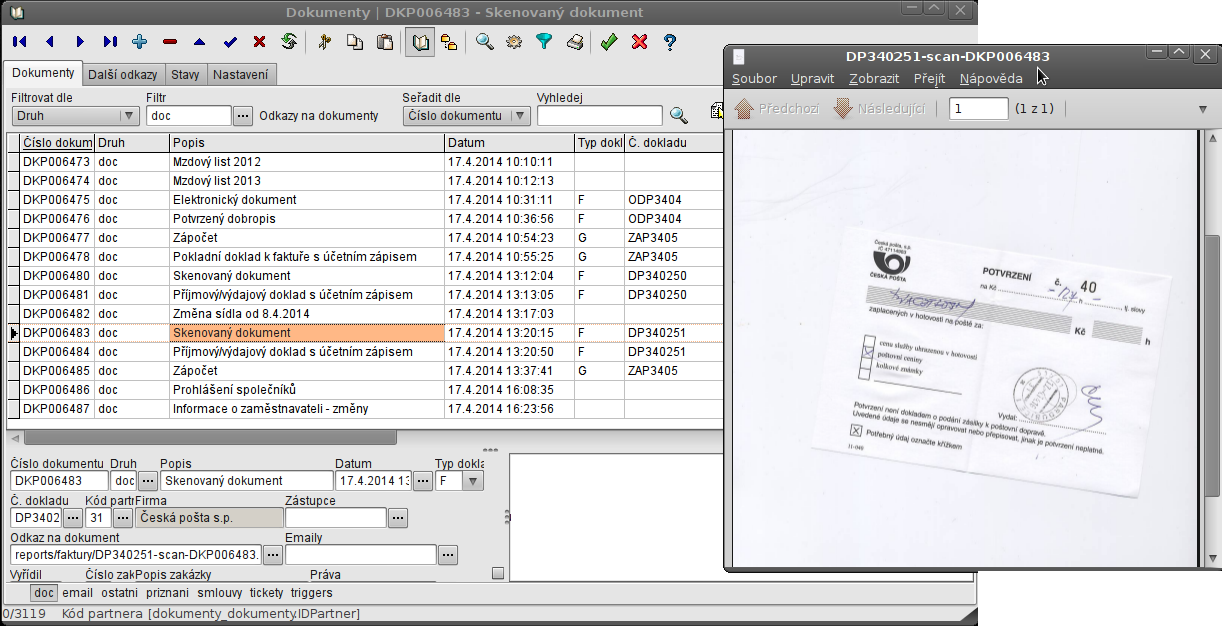Toggle the small checkbox beside preview pane
This screenshot has width=1222, height=626.
click(498, 574)
